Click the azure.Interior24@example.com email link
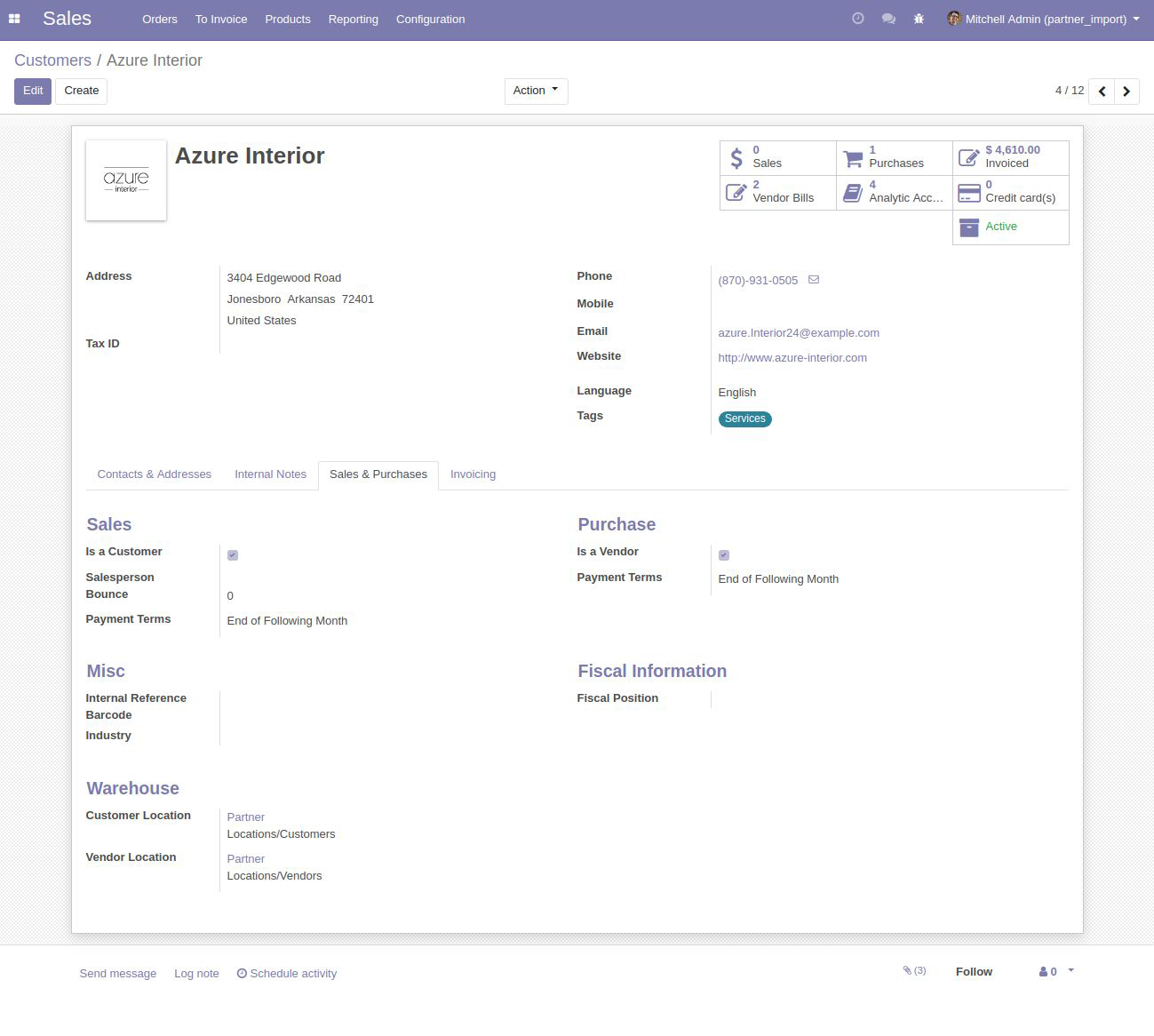This screenshot has height=1036, width=1154. [799, 333]
